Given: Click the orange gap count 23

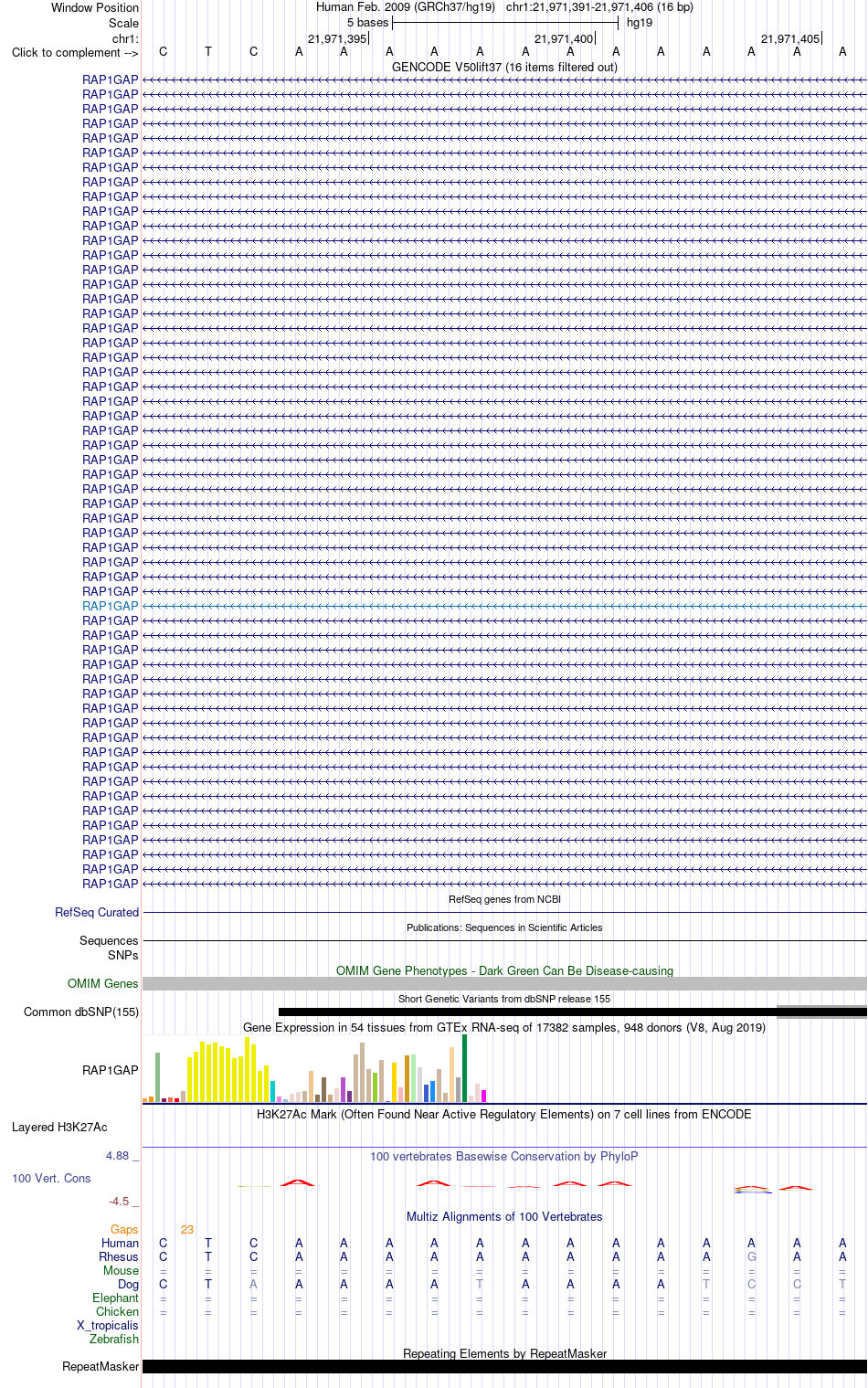Looking at the screenshot, I should [187, 1229].
